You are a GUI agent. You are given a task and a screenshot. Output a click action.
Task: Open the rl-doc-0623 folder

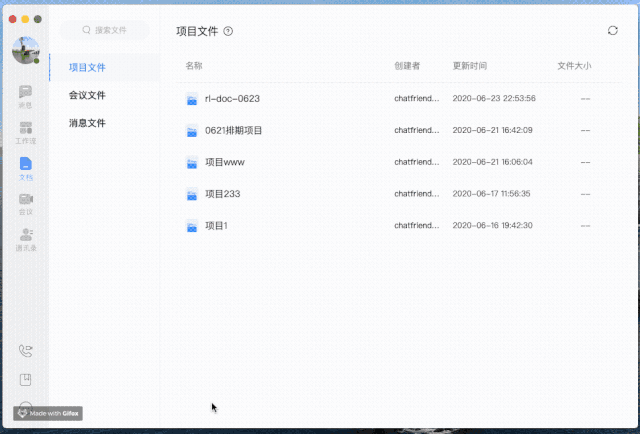[x=232, y=99]
